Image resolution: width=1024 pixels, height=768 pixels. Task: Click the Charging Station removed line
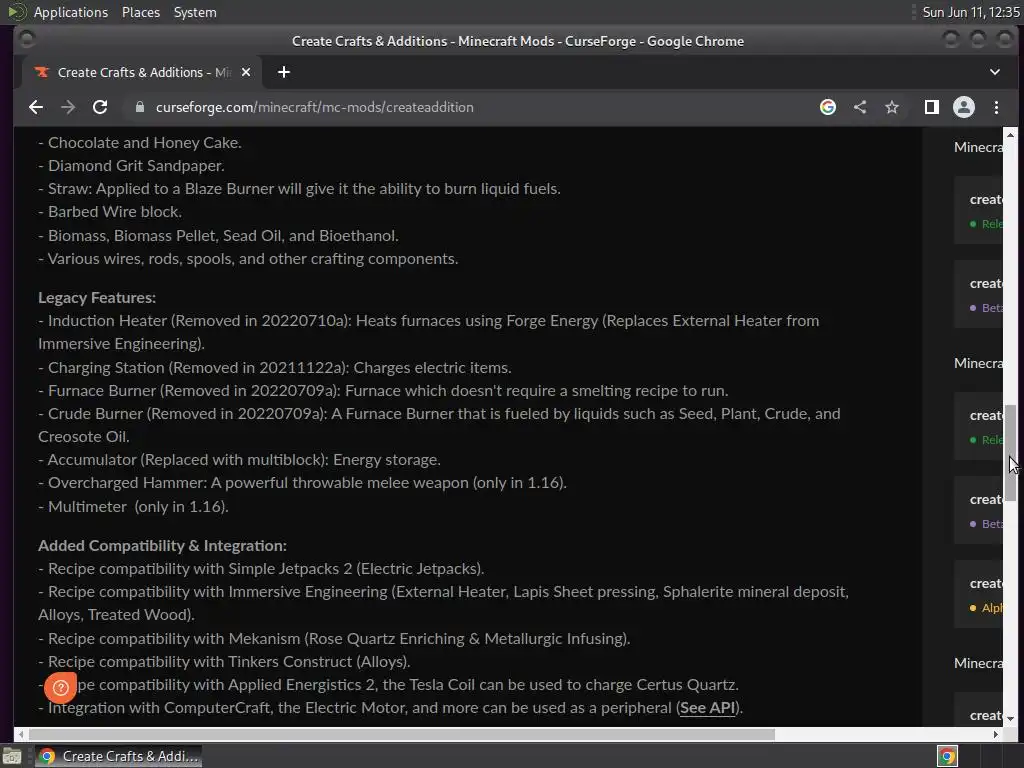[274, 368]
